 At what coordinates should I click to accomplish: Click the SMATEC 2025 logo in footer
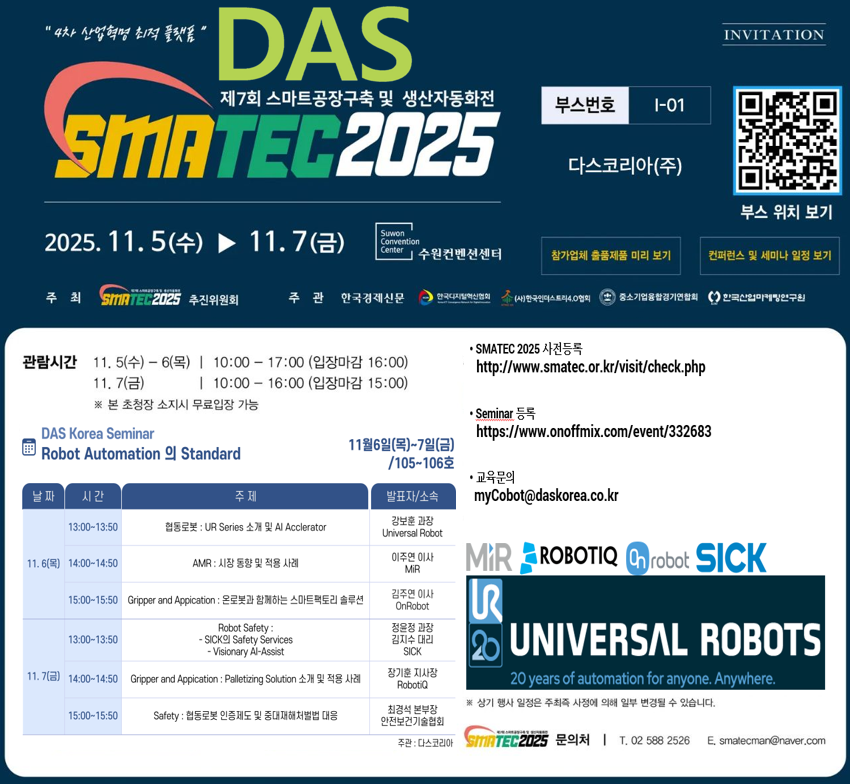[508, 740]
